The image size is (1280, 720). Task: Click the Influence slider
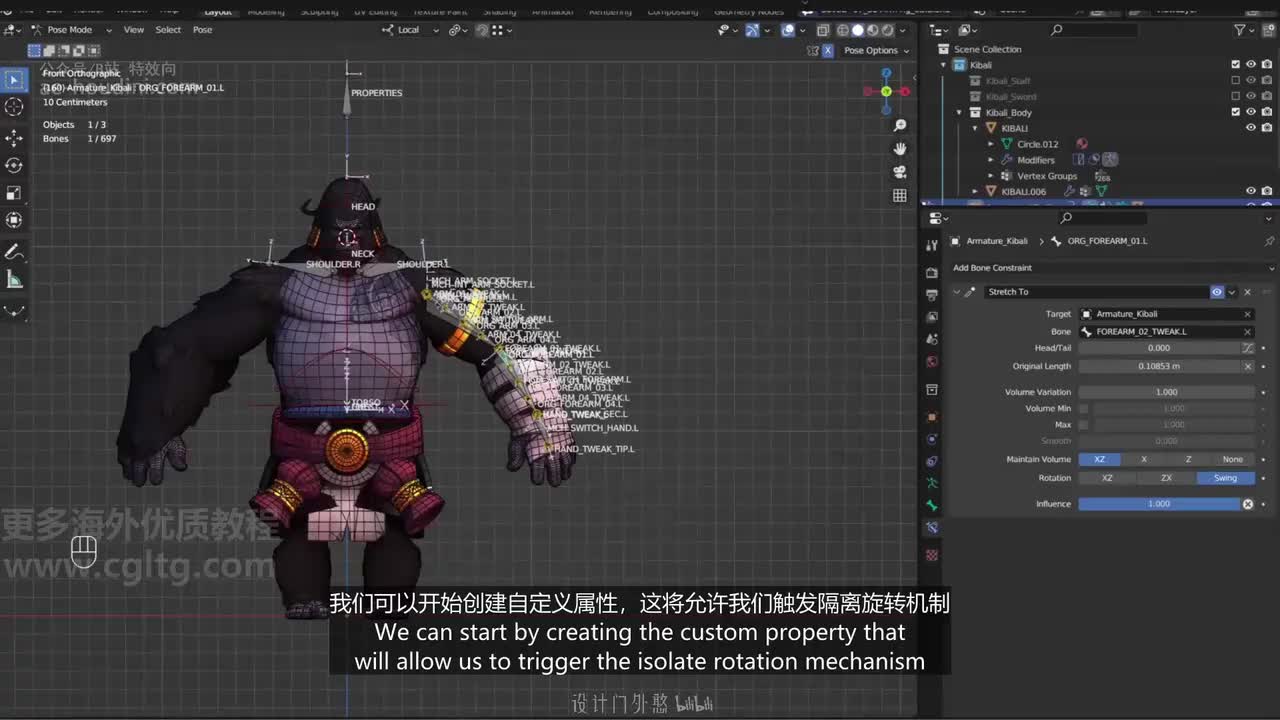tap(1158, 504)
